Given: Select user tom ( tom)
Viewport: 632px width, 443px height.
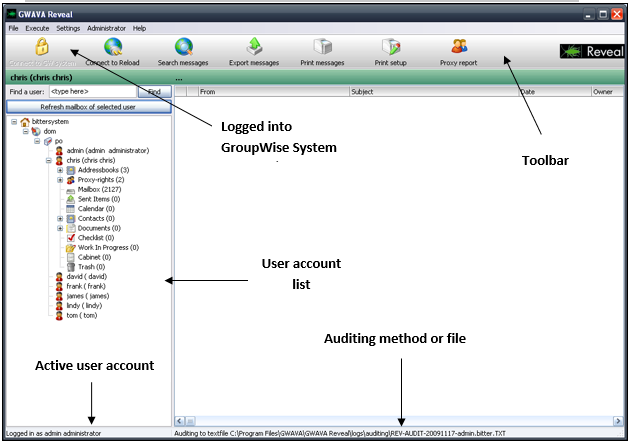Looking at the screenshot, I should click(81, 315).
